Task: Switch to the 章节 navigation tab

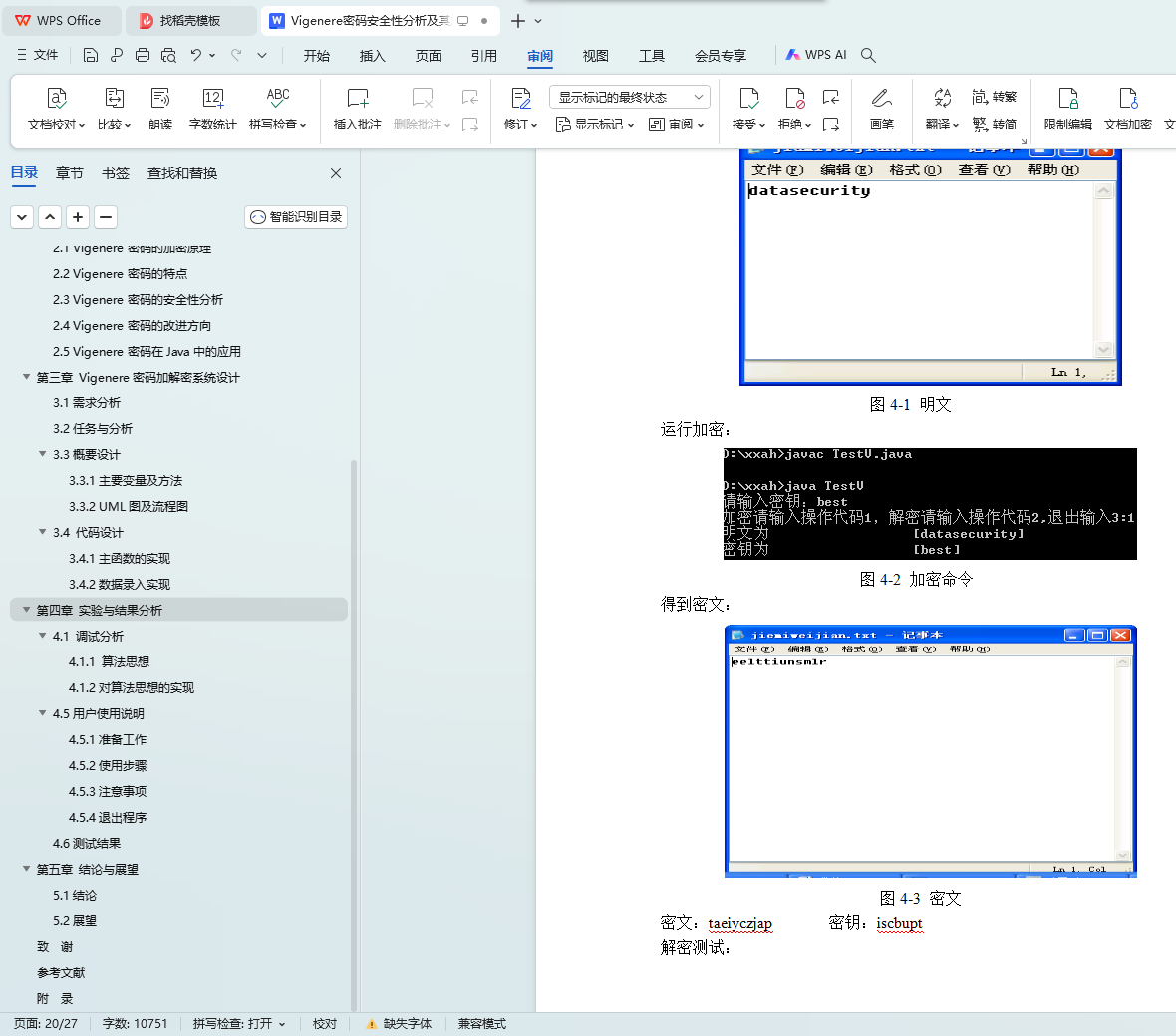Action: coord(69,173)
